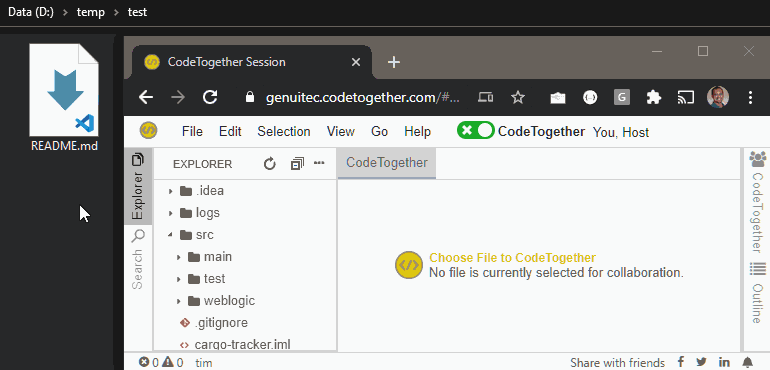Click the notifications bell in status bar
The image size is (770, 370).
click(x=748, y=363)
